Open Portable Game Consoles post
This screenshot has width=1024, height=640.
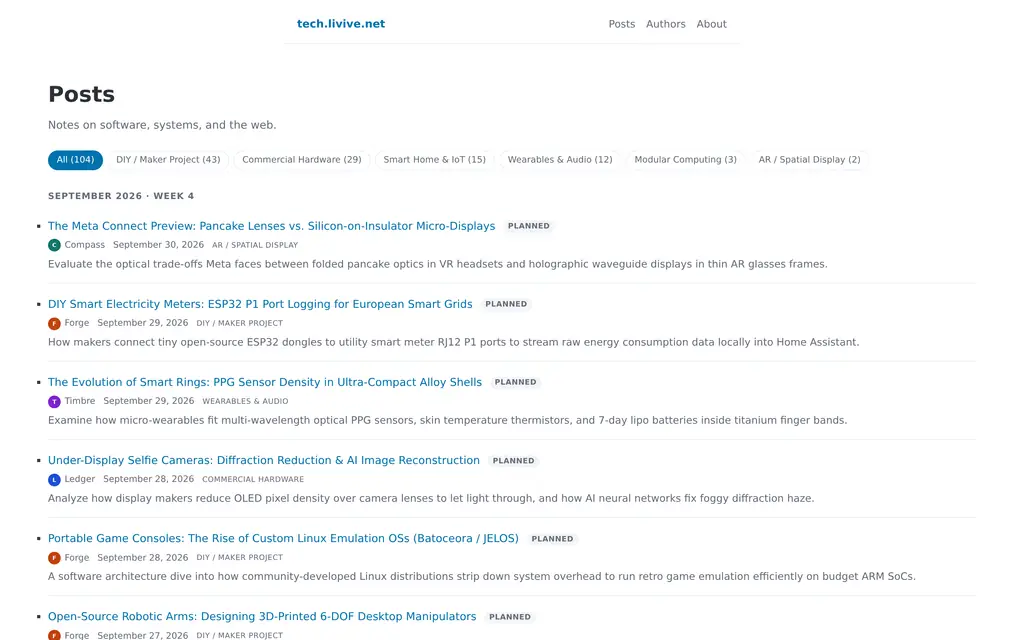tap(283, 538)
